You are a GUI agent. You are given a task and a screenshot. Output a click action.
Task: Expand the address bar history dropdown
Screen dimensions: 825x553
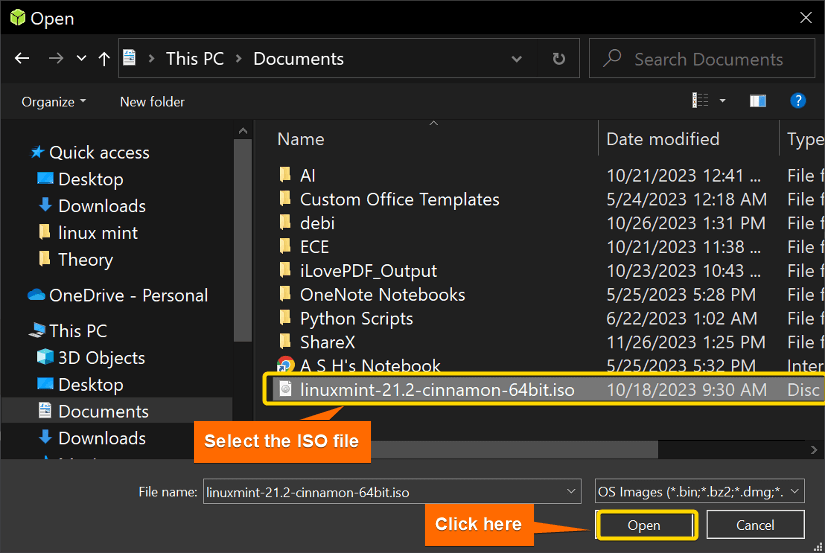(x=517, y=59)
